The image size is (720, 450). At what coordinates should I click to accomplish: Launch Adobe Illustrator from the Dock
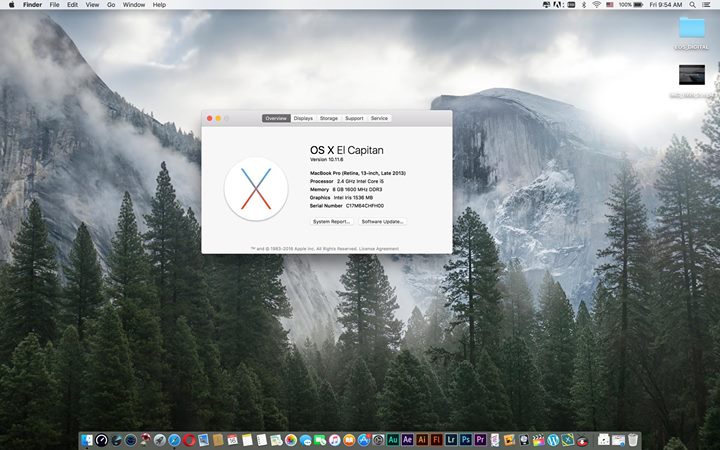[422, 440]
